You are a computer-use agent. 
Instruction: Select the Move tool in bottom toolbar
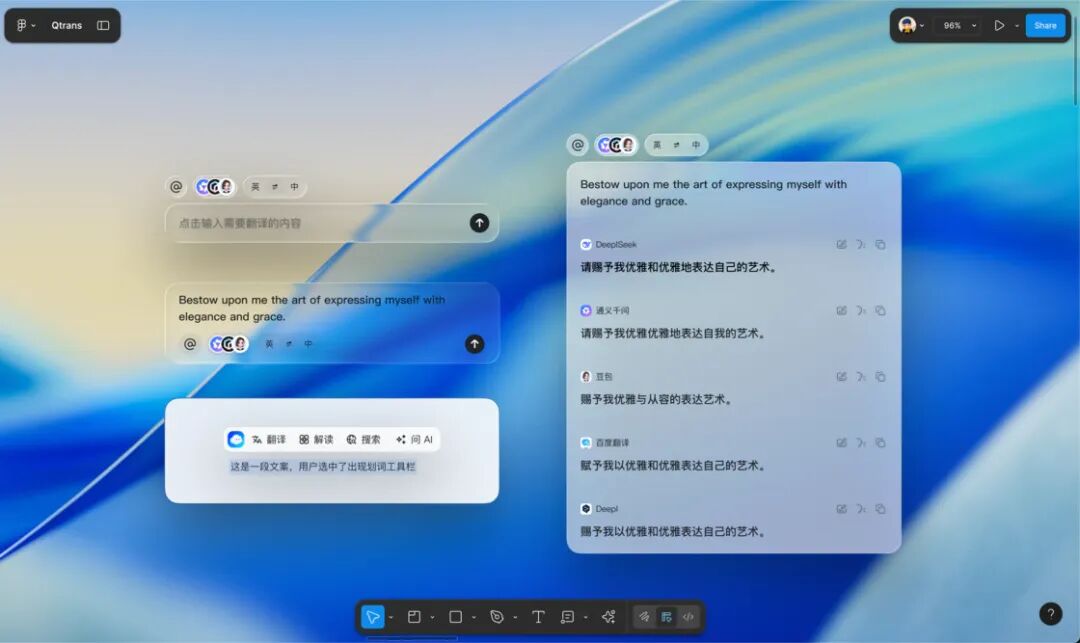(x=373, y=617)
